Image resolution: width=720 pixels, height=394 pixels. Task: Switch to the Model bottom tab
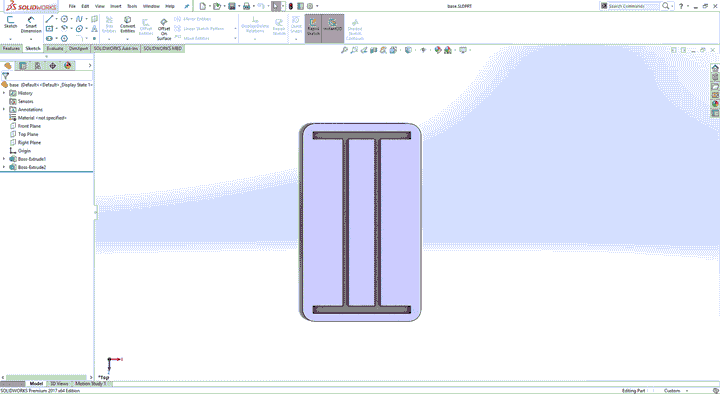pyautogui.click(x=36, y=383)
